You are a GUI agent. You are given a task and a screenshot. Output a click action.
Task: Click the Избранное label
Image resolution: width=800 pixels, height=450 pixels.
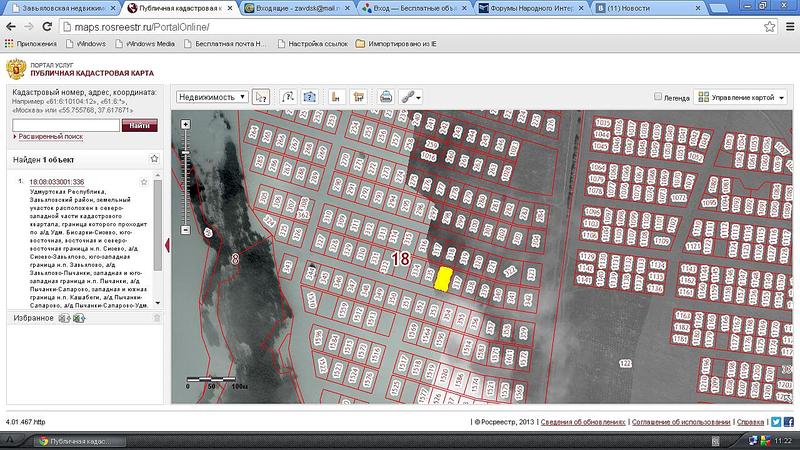click(x=33, y=318)
